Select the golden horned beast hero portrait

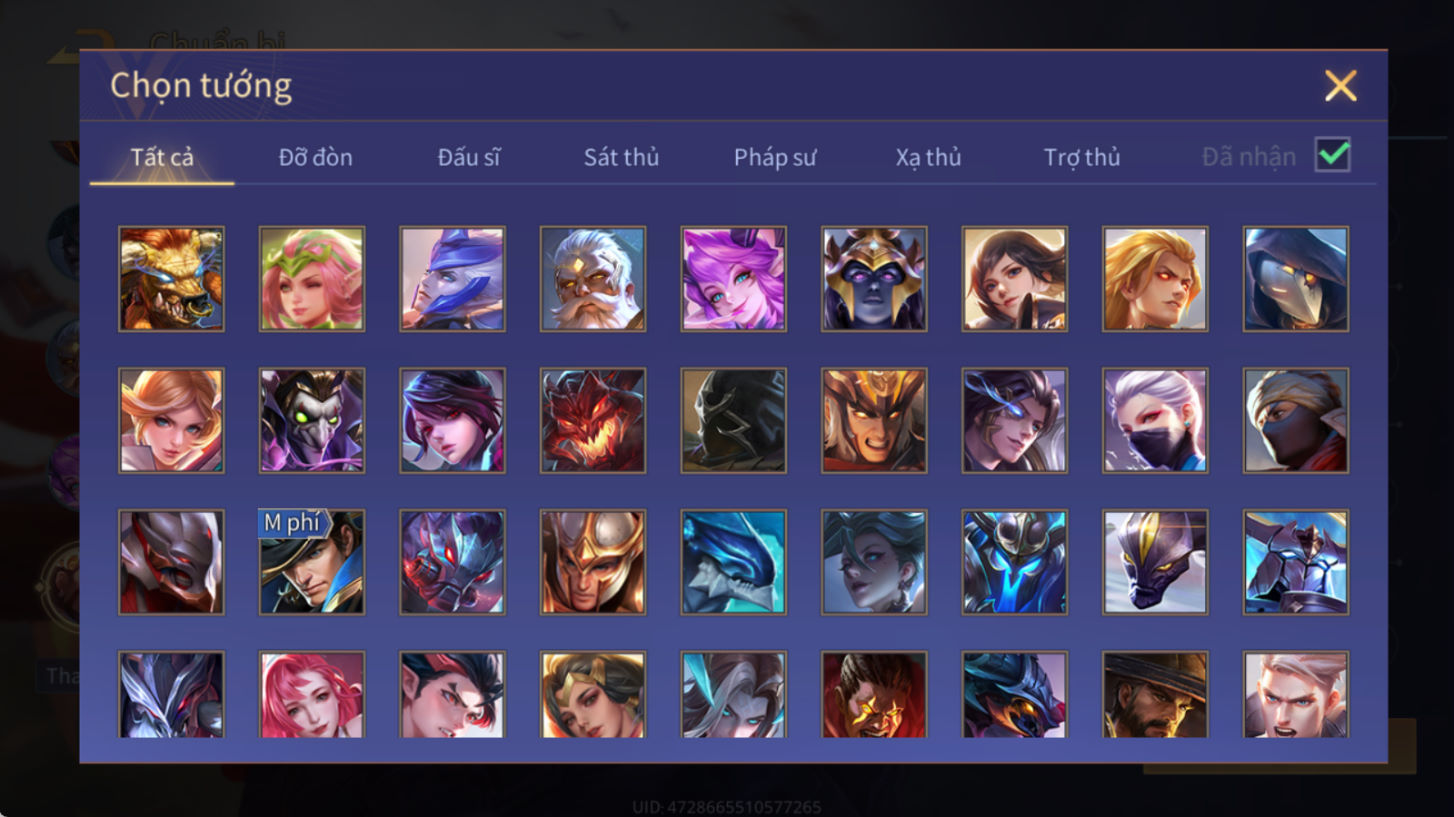pyautogui.click(x=171, y=278)
